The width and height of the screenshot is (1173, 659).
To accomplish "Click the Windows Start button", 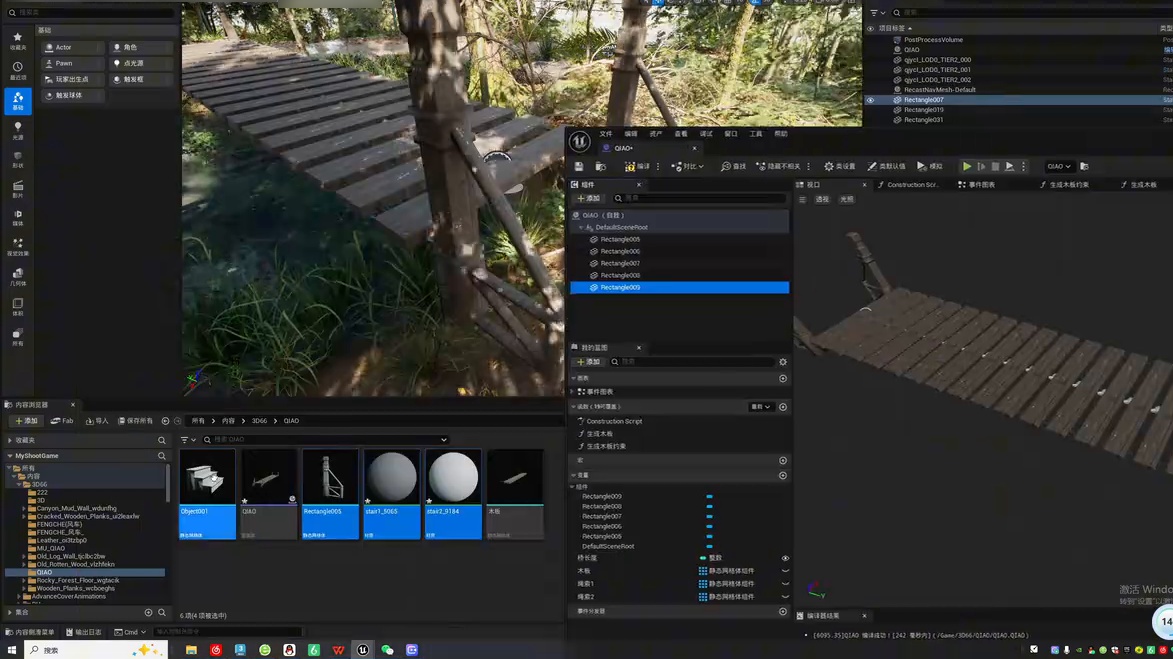I will click(x=12, y=650).
